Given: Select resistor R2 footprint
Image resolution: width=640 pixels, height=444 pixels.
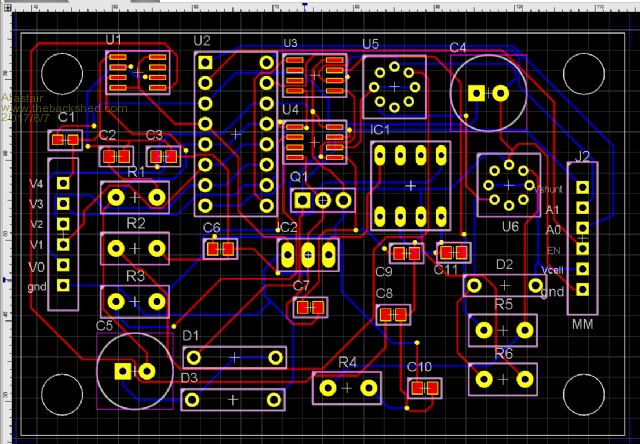Looking at the screenshot, I should tap(135, 248).
